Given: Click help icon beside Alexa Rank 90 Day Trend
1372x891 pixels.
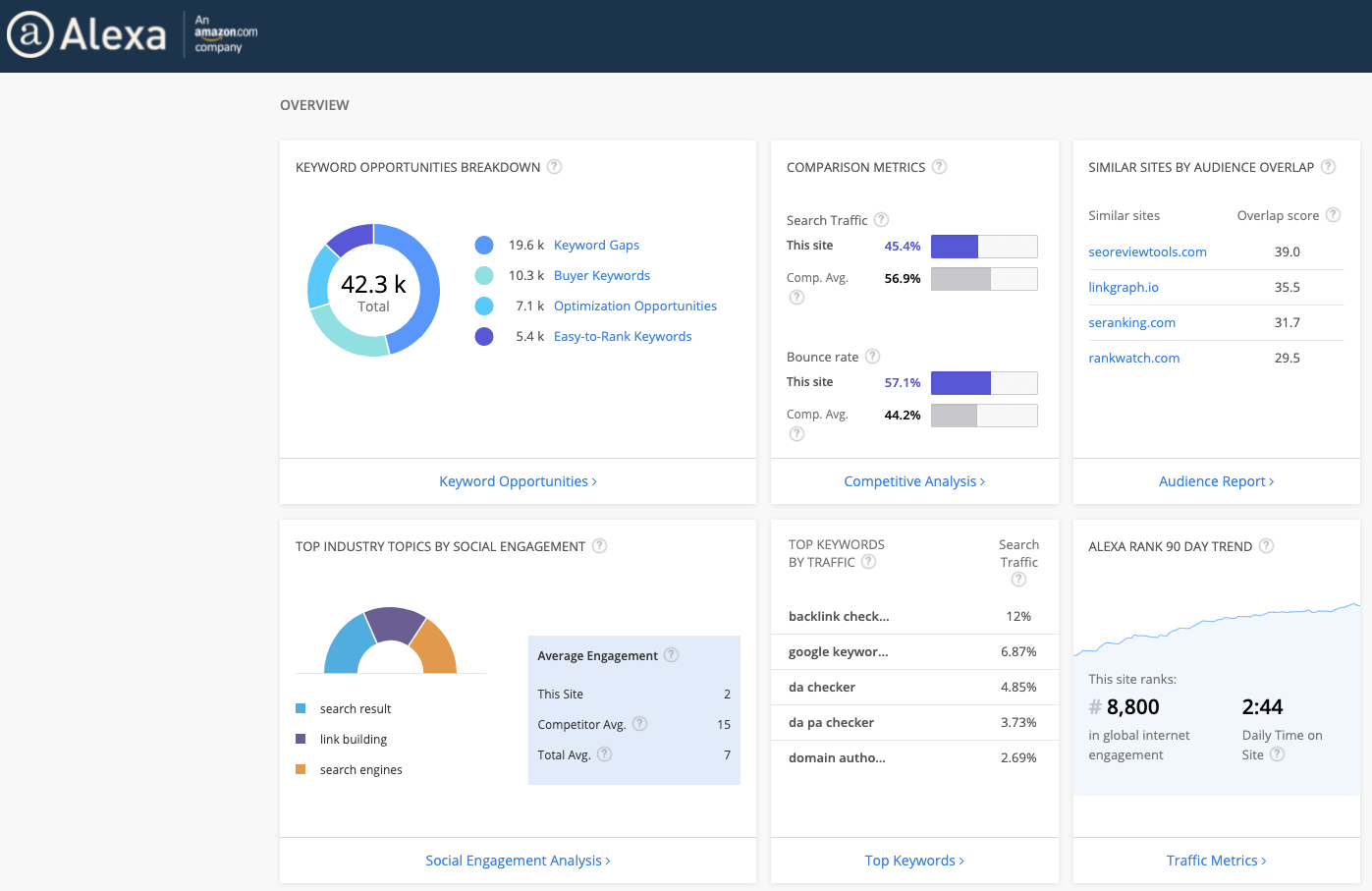Looking at the screenshot, I should tap(1266, 546).
